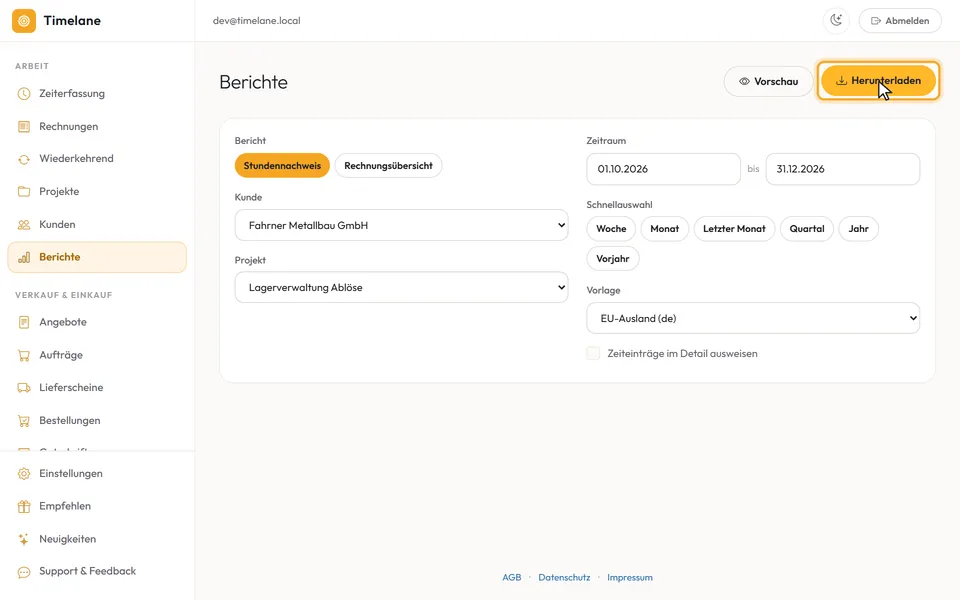Click the Support & Feedback chat icon
The width and height of the screenshot is (960, 600).
pos(24,572)
